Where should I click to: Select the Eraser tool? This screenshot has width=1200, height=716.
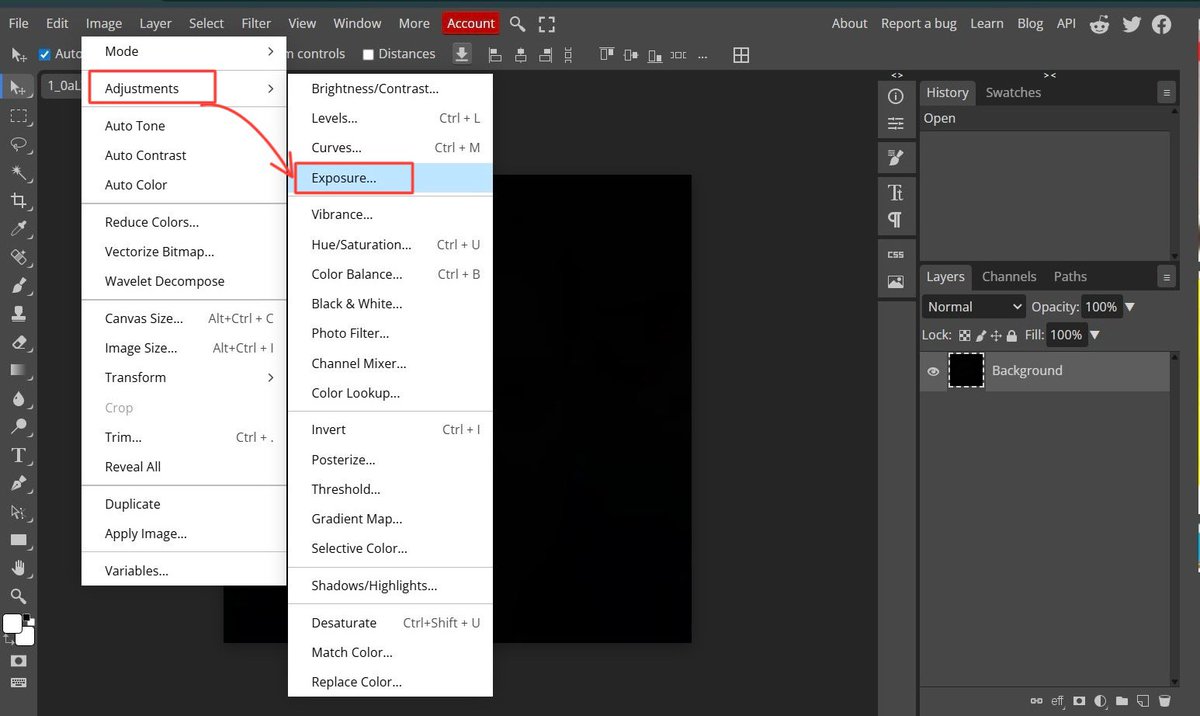[x=18, y=342]
